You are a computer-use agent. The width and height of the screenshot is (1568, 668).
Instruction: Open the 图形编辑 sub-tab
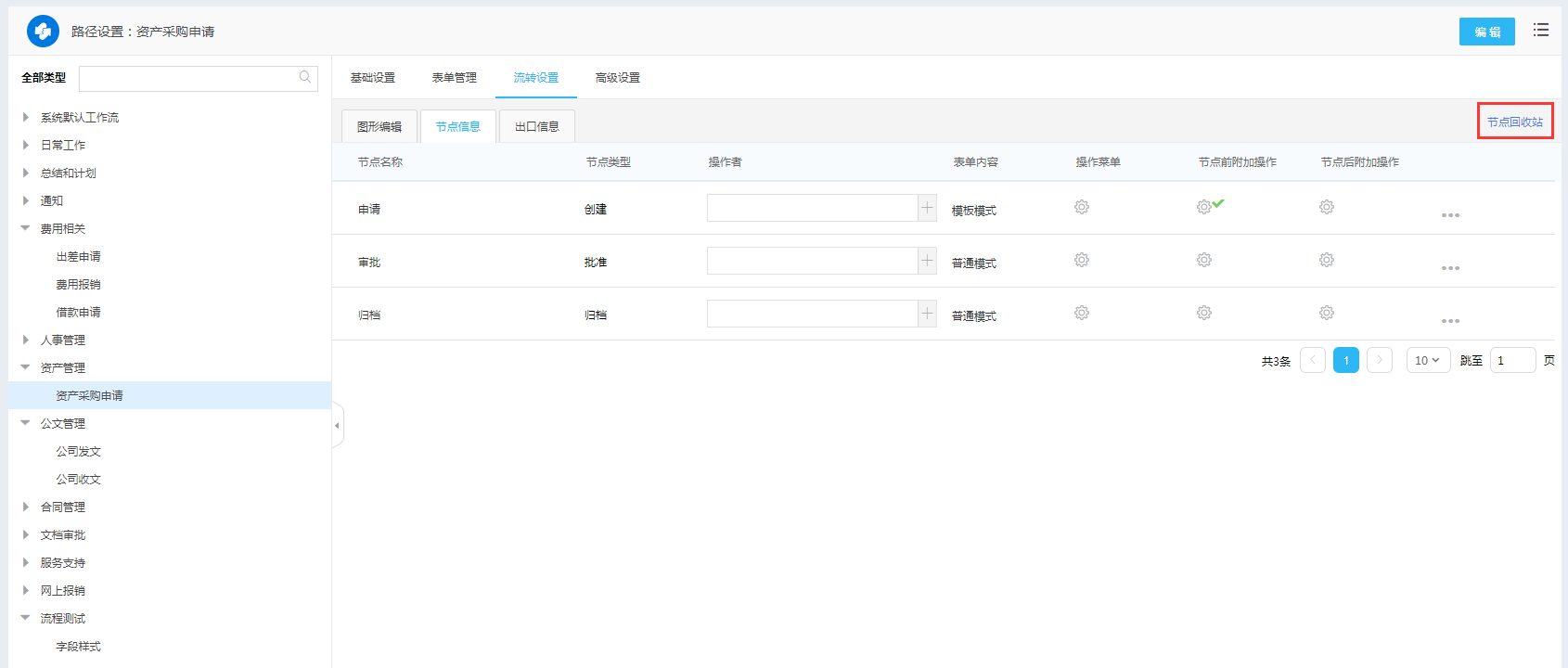(x=379, y=126)
